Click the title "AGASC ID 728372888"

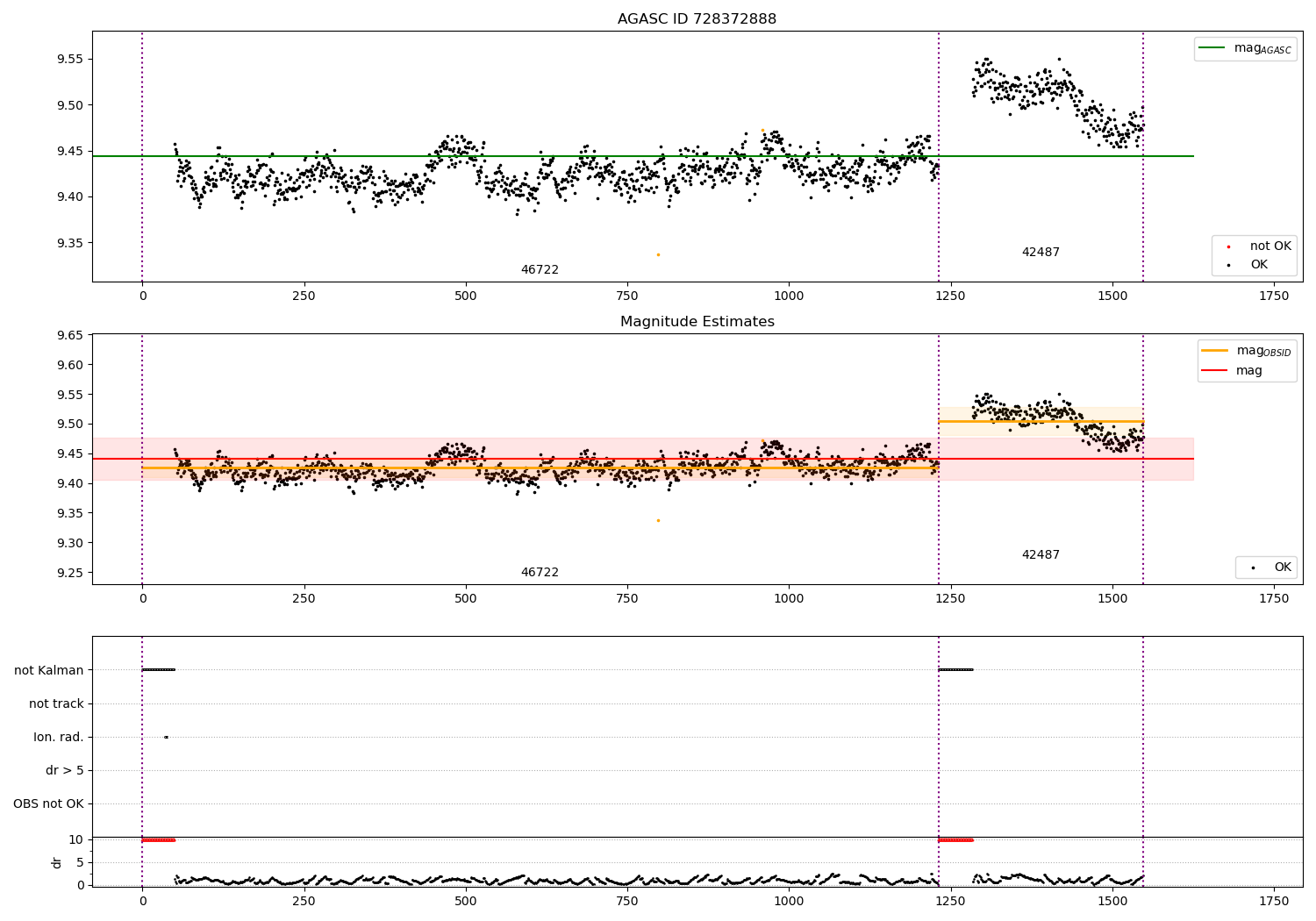(x=697, y=19)
